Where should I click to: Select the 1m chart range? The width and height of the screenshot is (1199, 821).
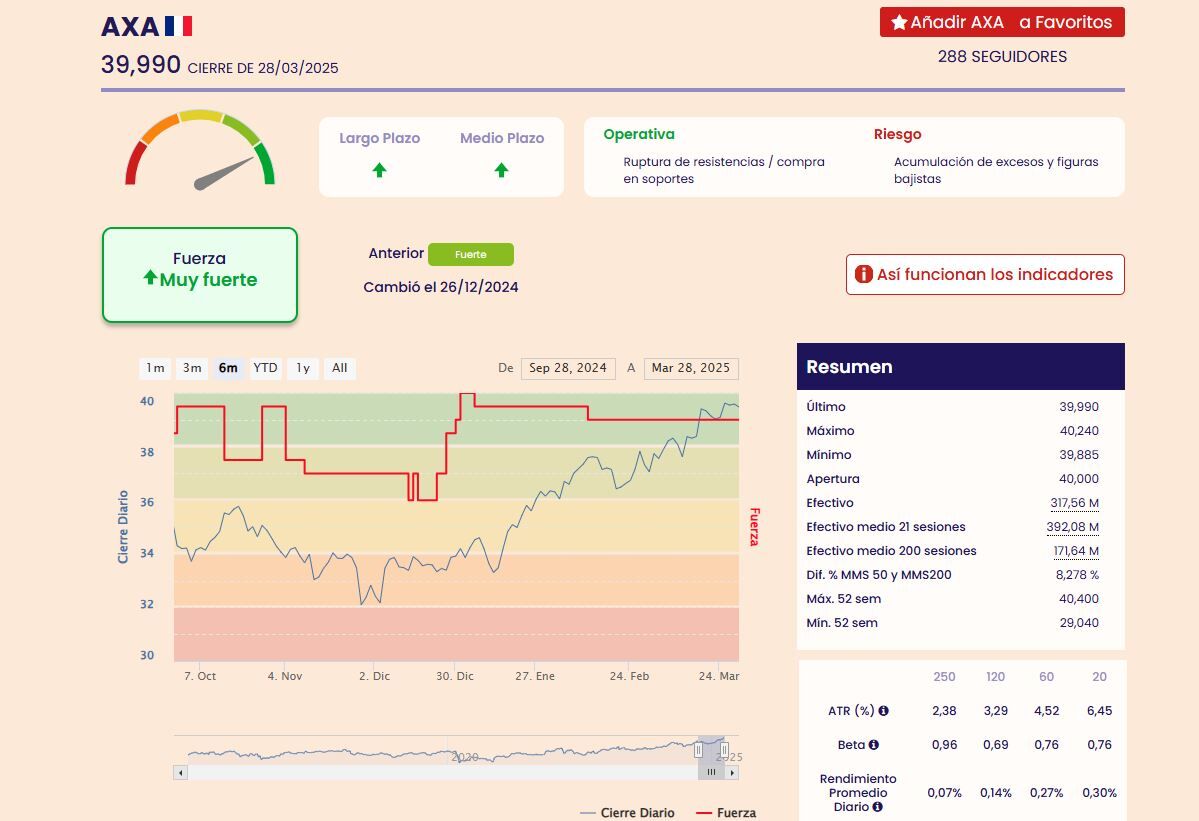[x=155, y=368]
